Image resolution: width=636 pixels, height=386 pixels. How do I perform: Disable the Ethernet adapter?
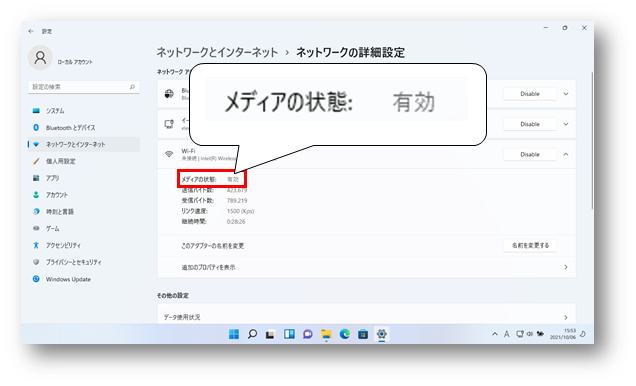pos(530,124)
